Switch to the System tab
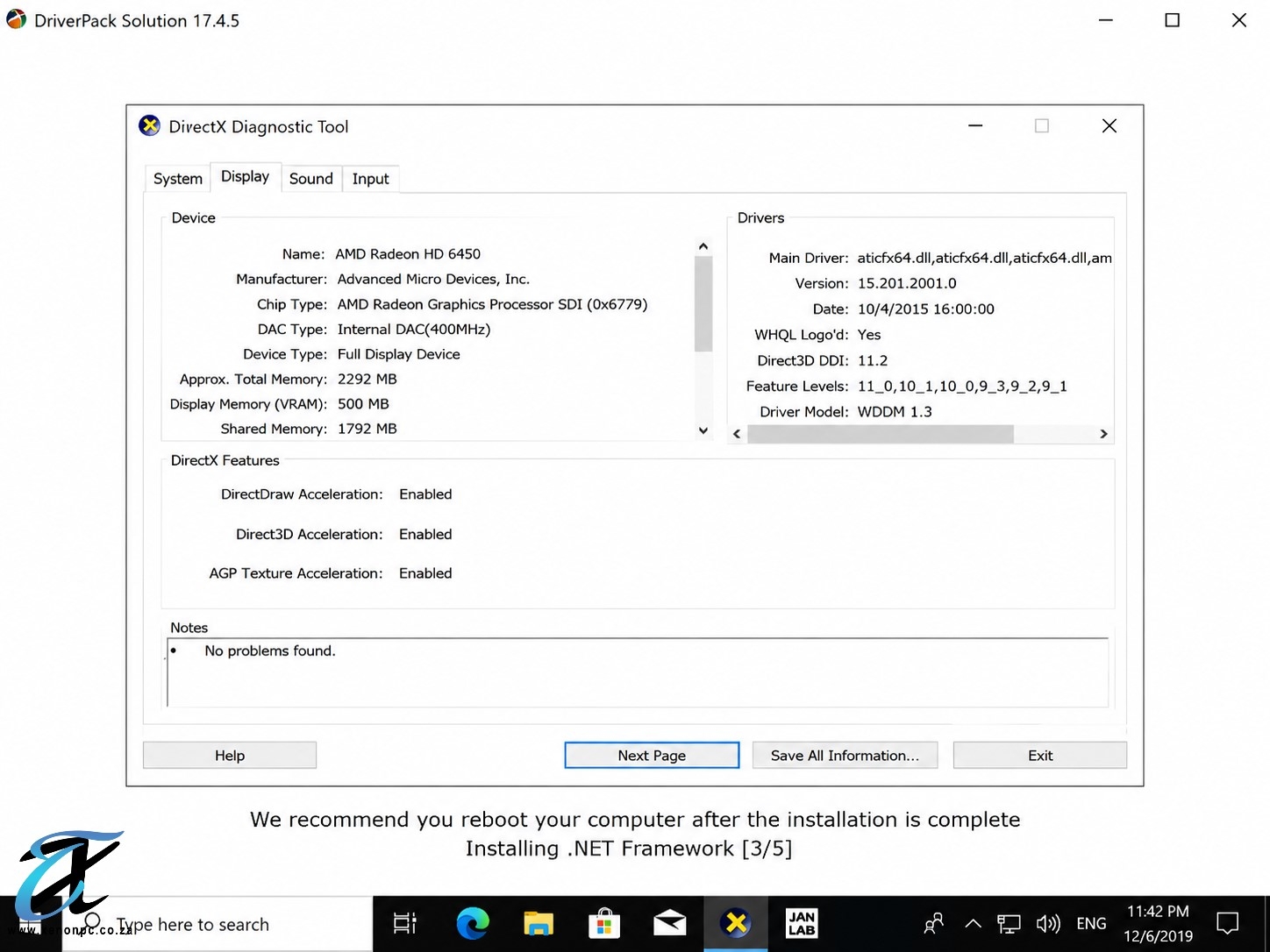This screenshot has width=1270, height=952. [x=178, y=179]
